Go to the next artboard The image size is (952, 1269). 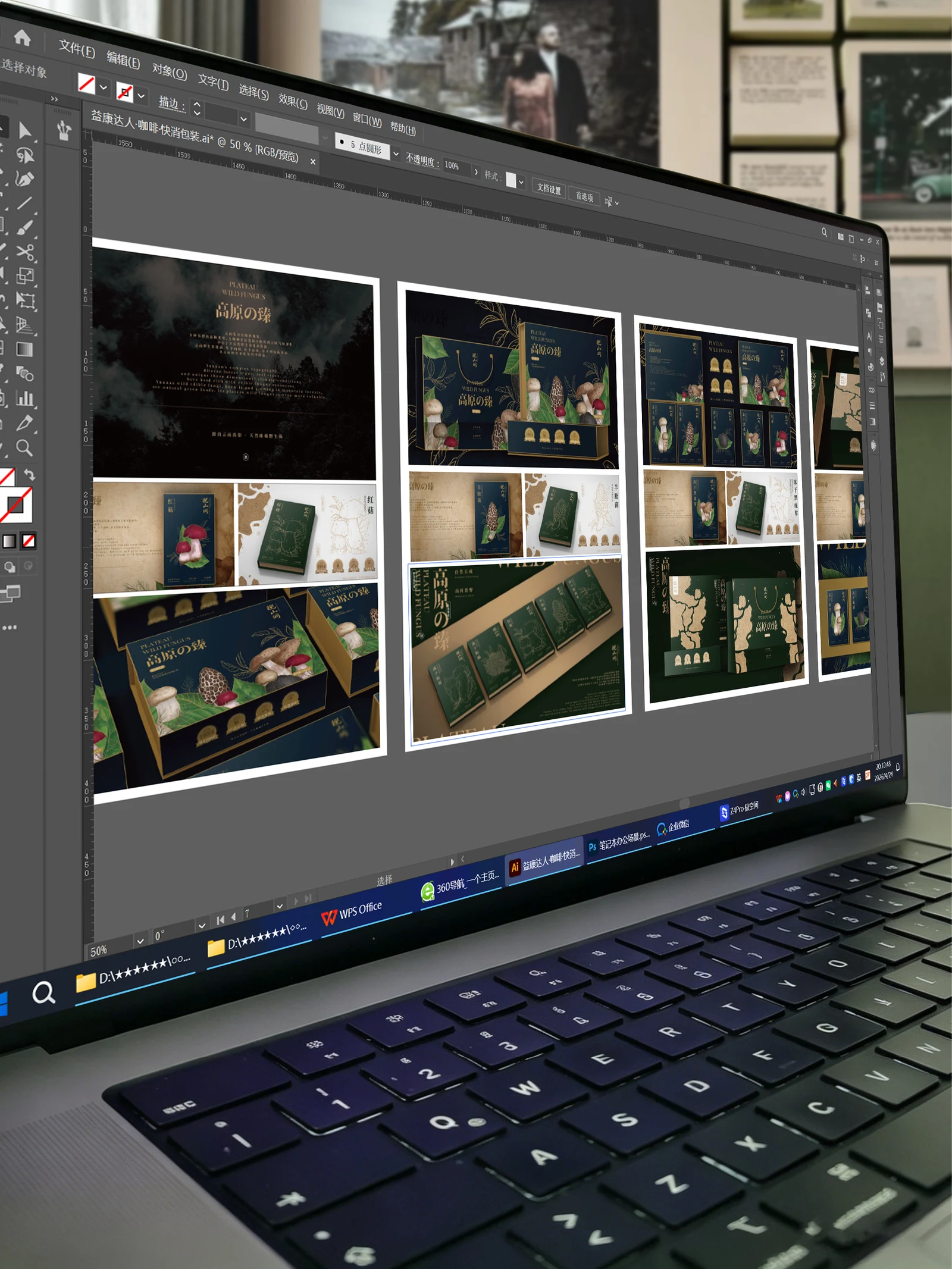pyautogui.click(x=296, y=902)
